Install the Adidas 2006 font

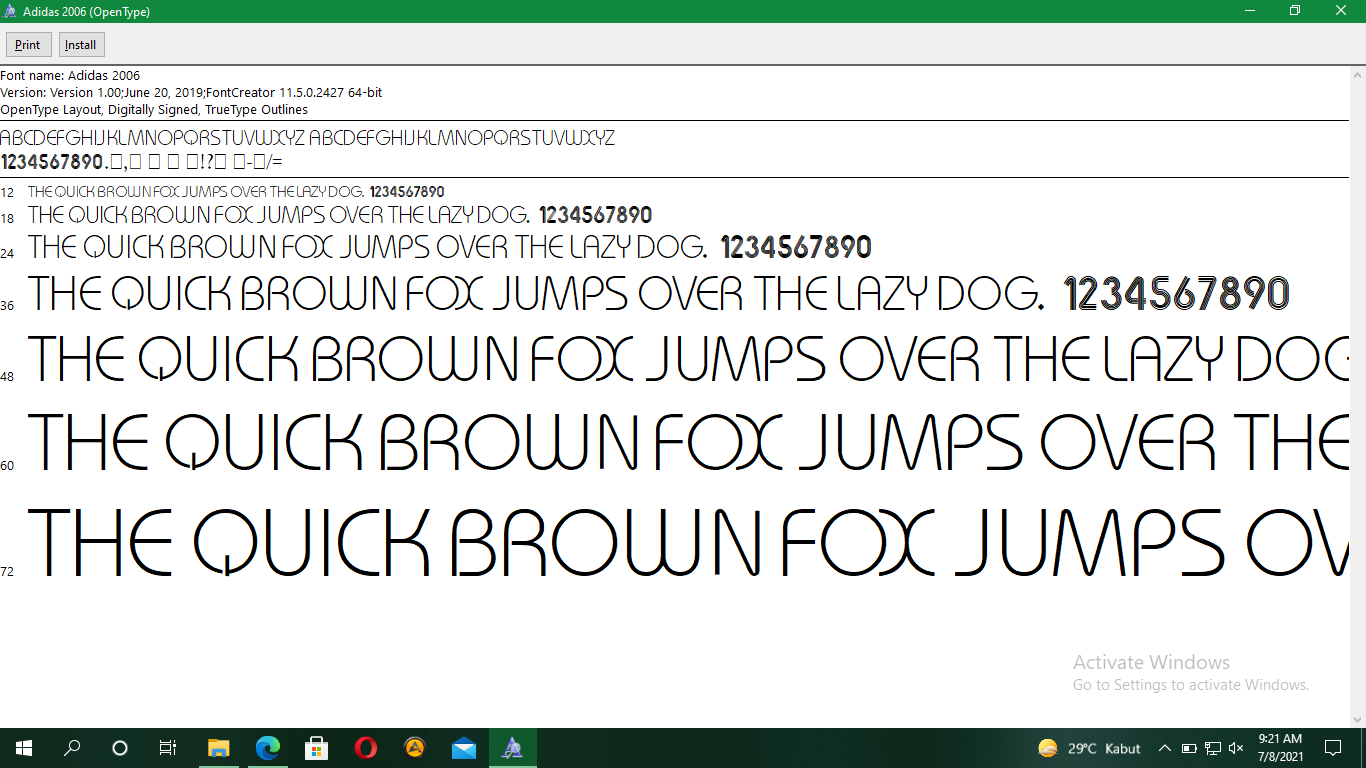(x=80, y=44)
